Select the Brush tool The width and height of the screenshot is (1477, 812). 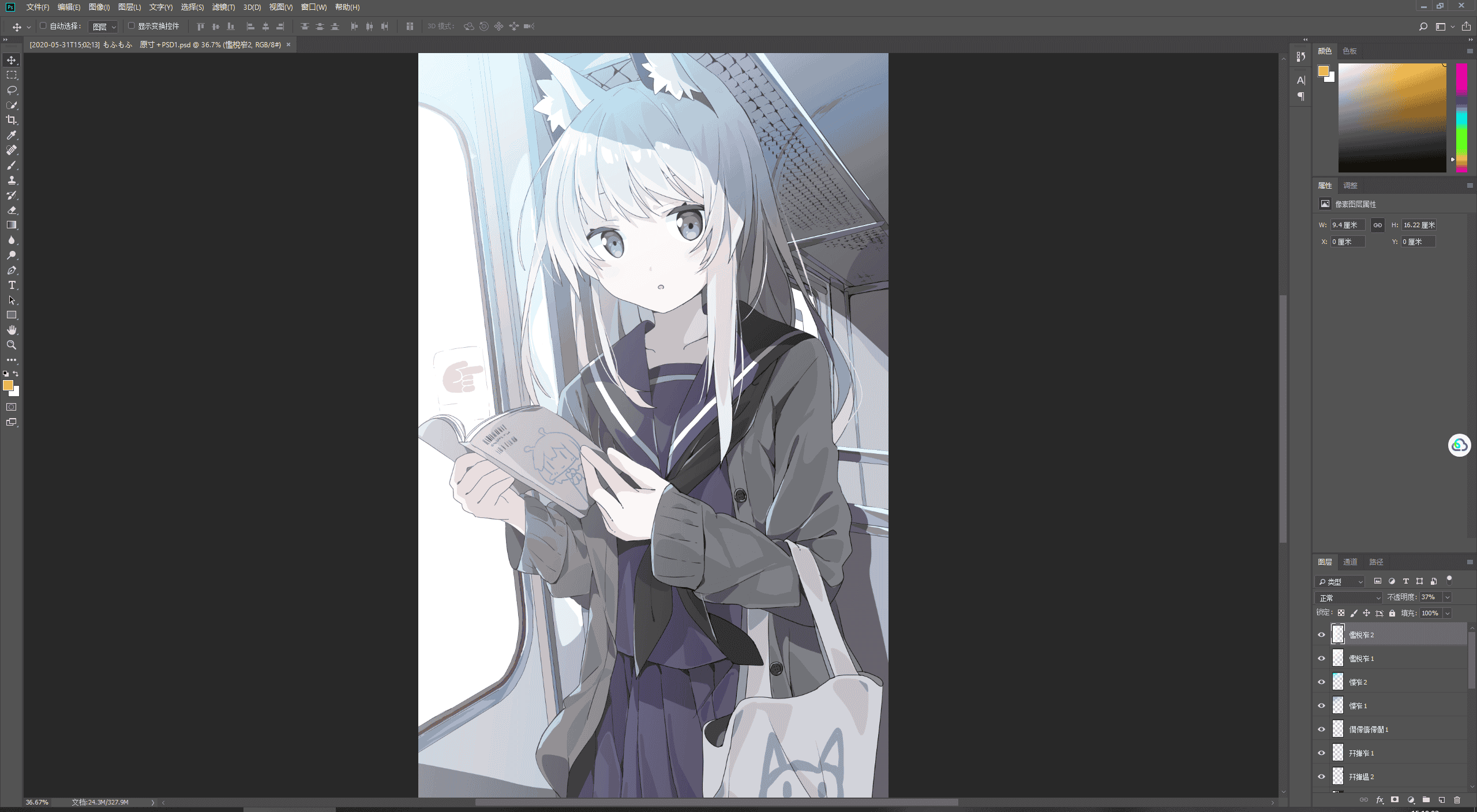pyautogui.click(x=12, y=165)
